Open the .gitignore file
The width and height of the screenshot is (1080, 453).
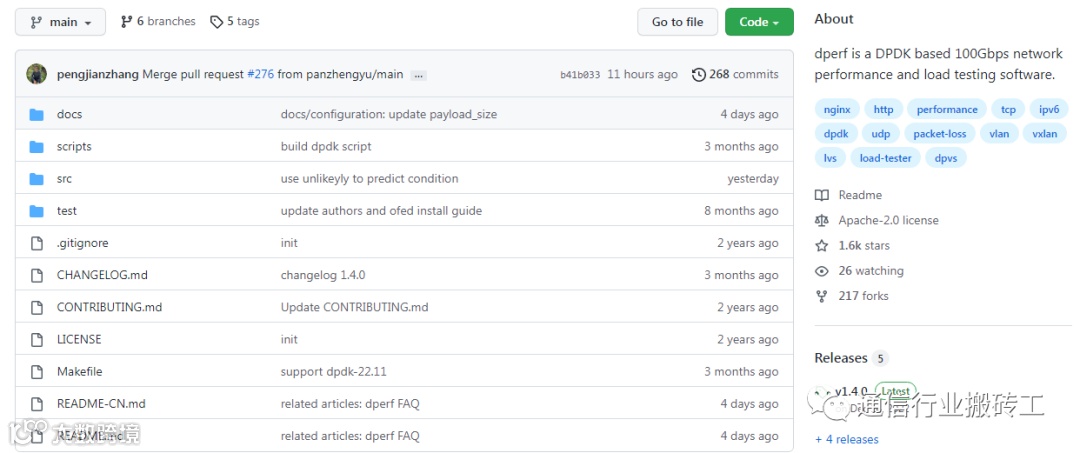[x=83, y=243]
